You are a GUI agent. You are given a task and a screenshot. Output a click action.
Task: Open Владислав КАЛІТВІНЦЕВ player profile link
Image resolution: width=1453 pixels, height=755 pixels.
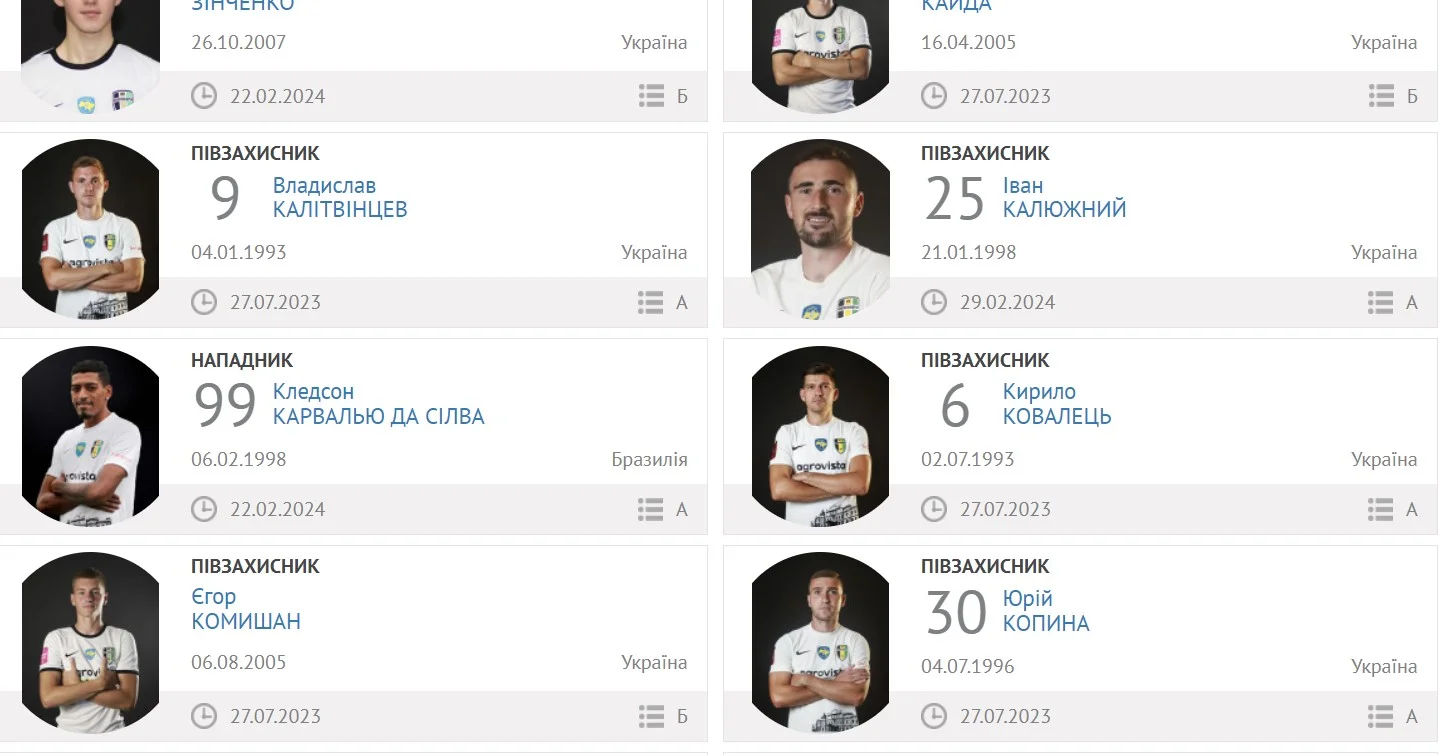coord(340,198)
